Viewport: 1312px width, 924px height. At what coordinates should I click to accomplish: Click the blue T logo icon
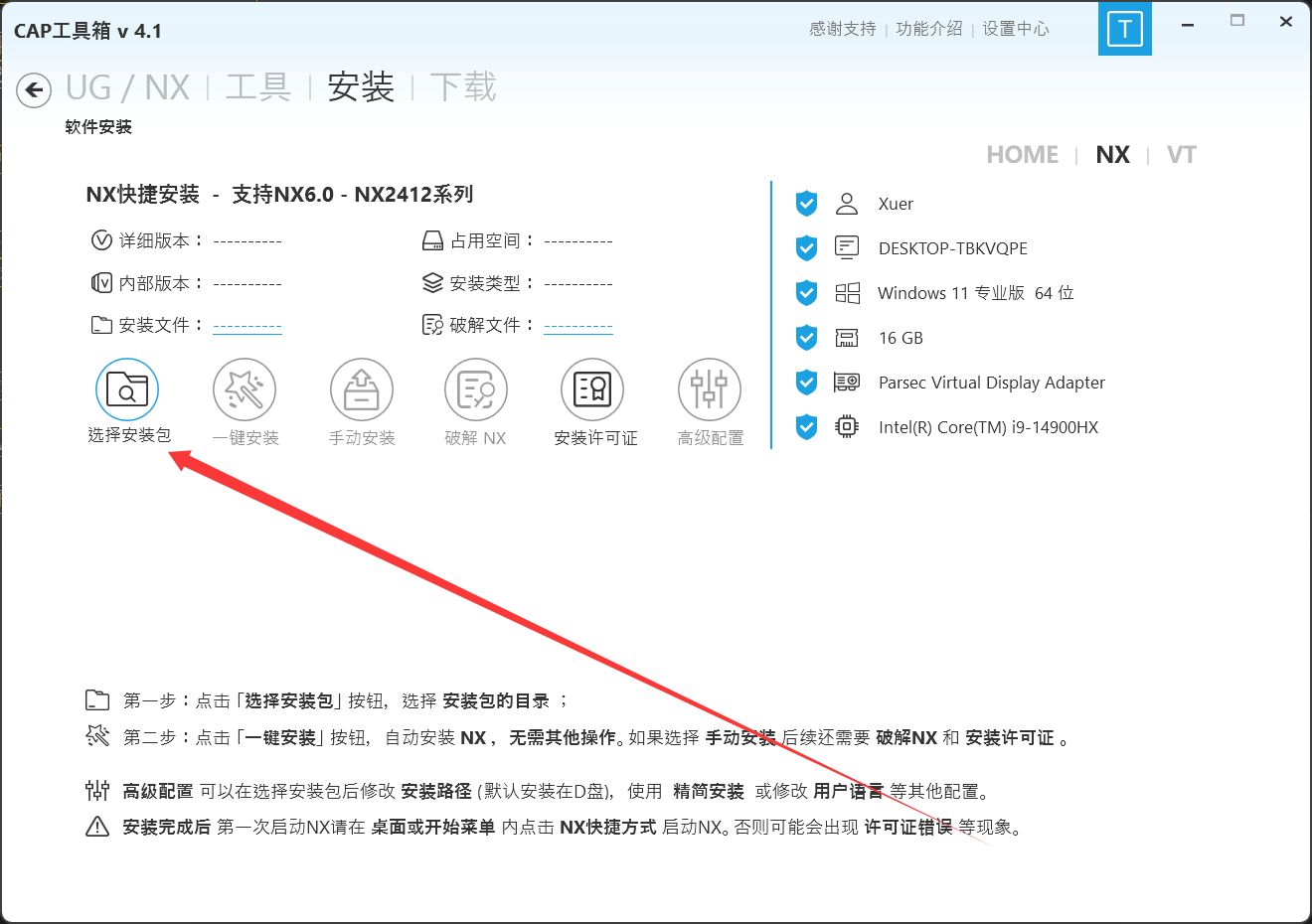pyautogui.click(x=1125, y=29)
